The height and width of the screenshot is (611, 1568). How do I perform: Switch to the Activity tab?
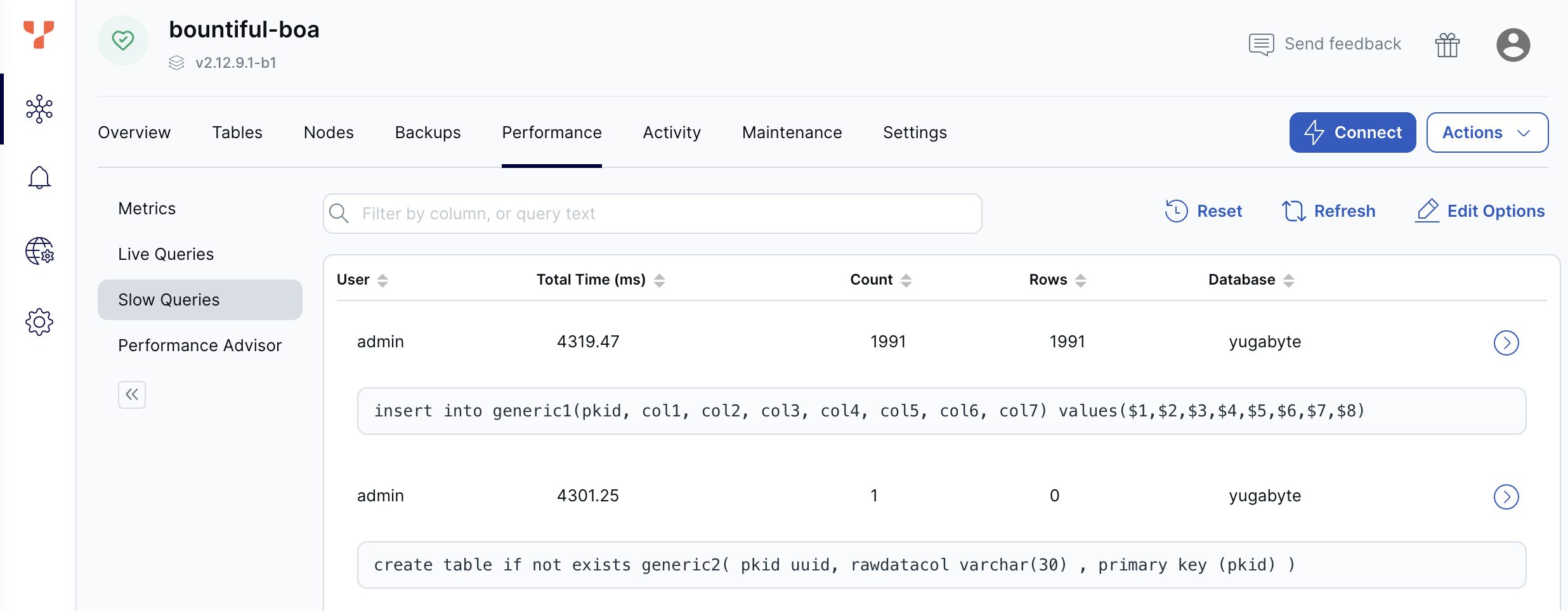(x=671, y=132)
